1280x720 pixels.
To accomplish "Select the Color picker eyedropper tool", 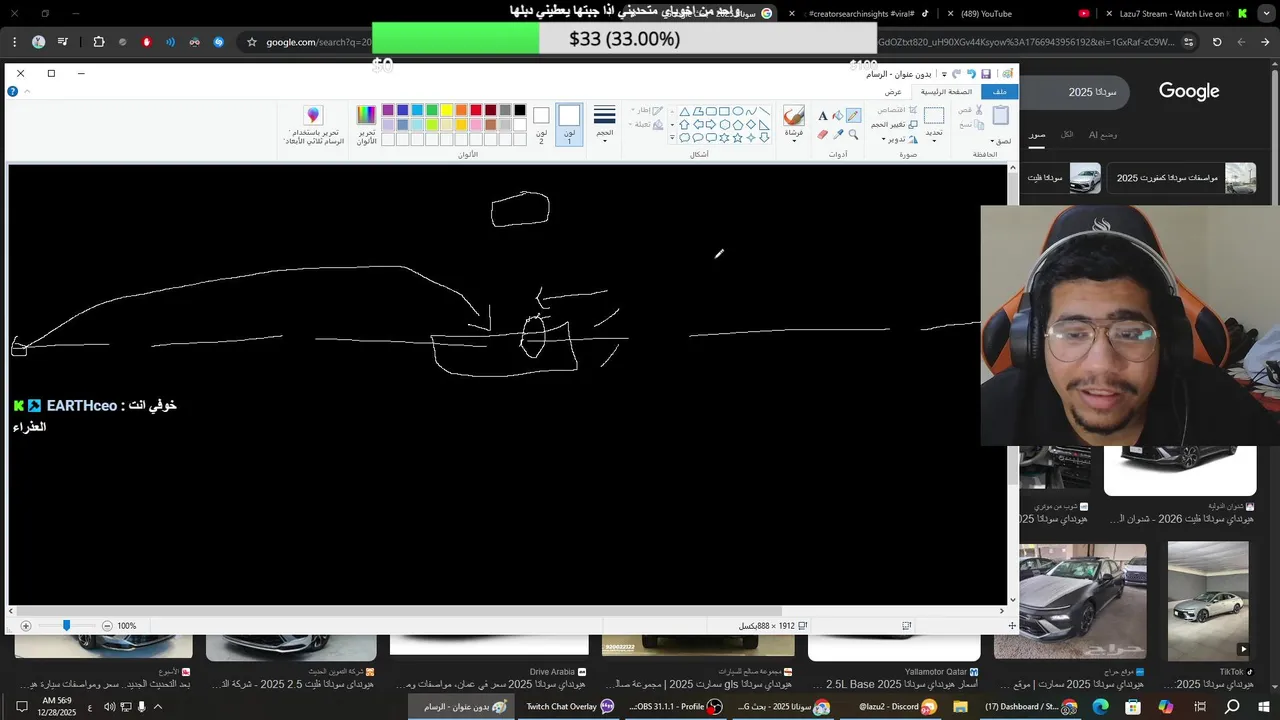I will click(x=838, y=134).
